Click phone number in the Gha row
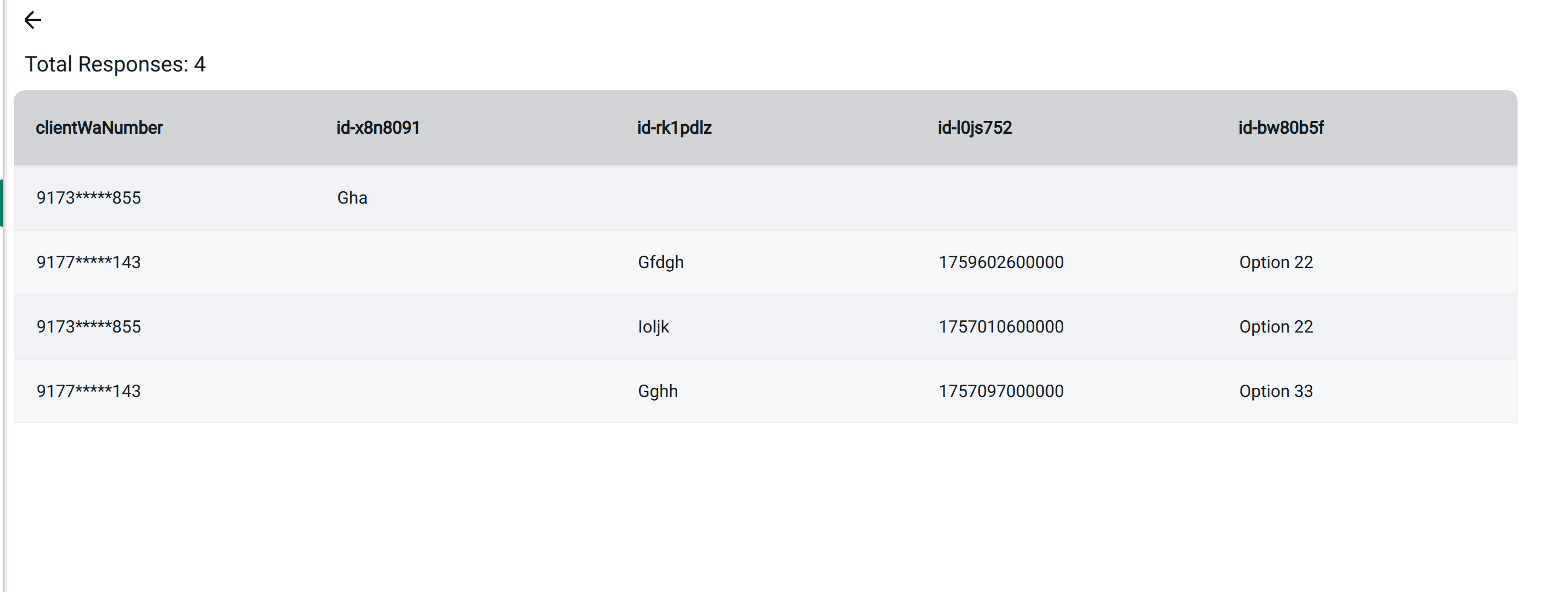The image size is (1568, 592). coord(89,198)
